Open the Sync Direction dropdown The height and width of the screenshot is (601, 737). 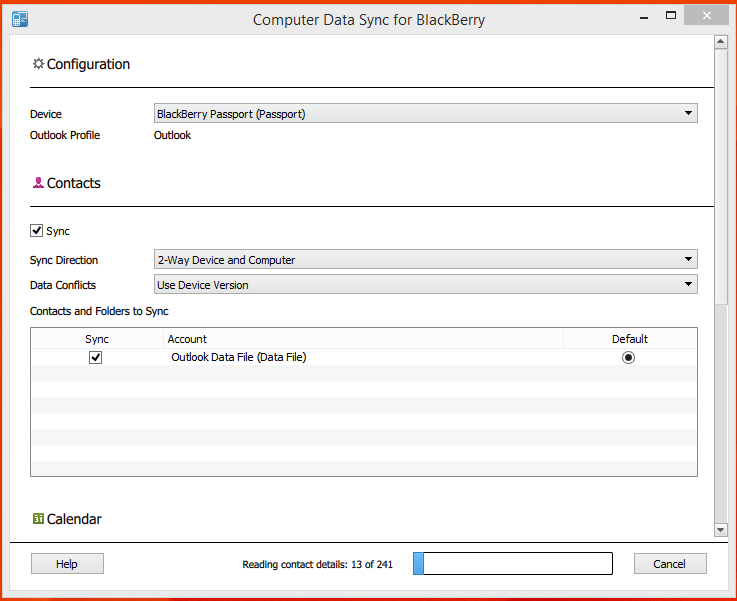pyautogui.click(x=425, y=259)
